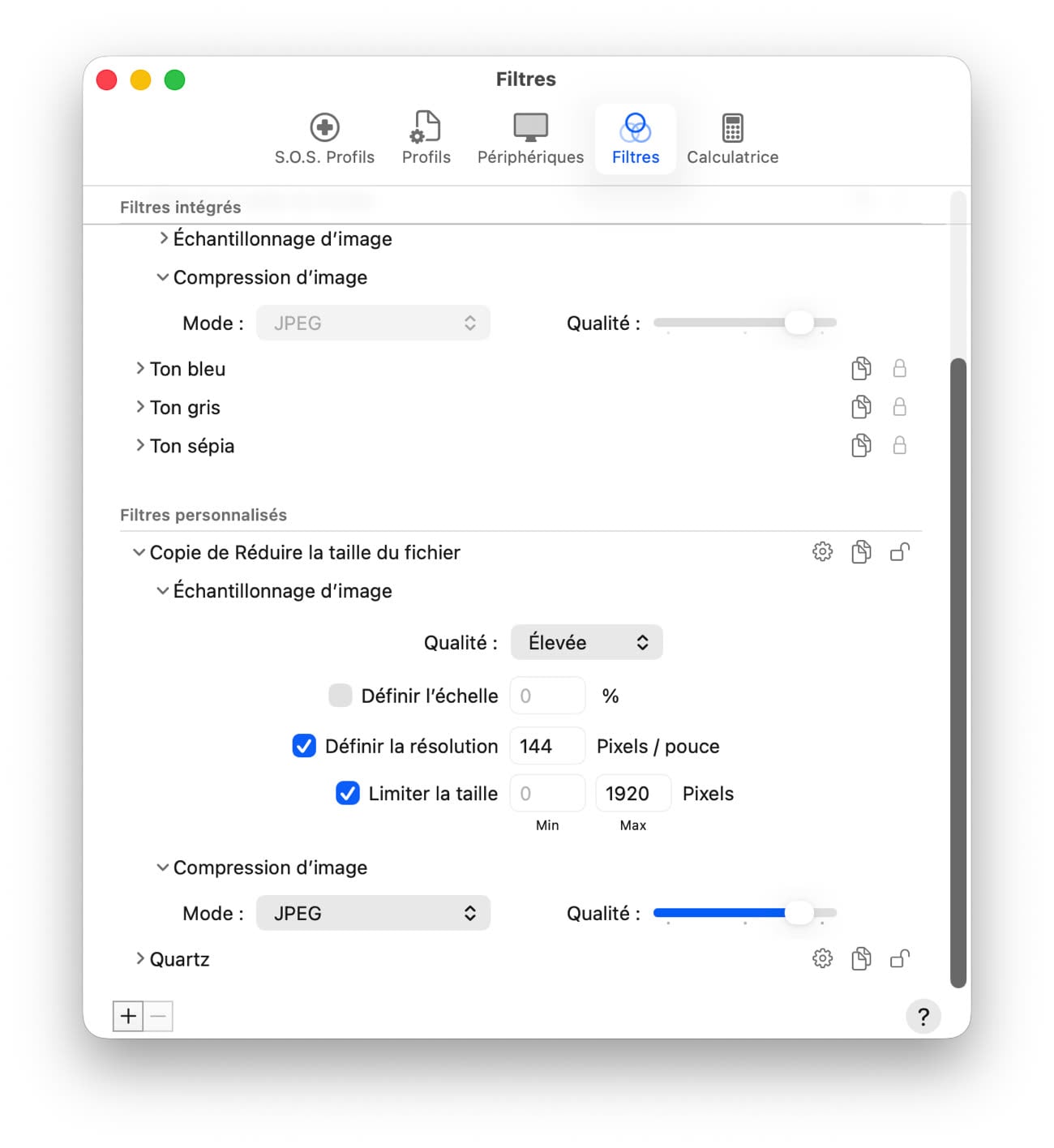Switch to the Calculatrice tab

point(732,139)
